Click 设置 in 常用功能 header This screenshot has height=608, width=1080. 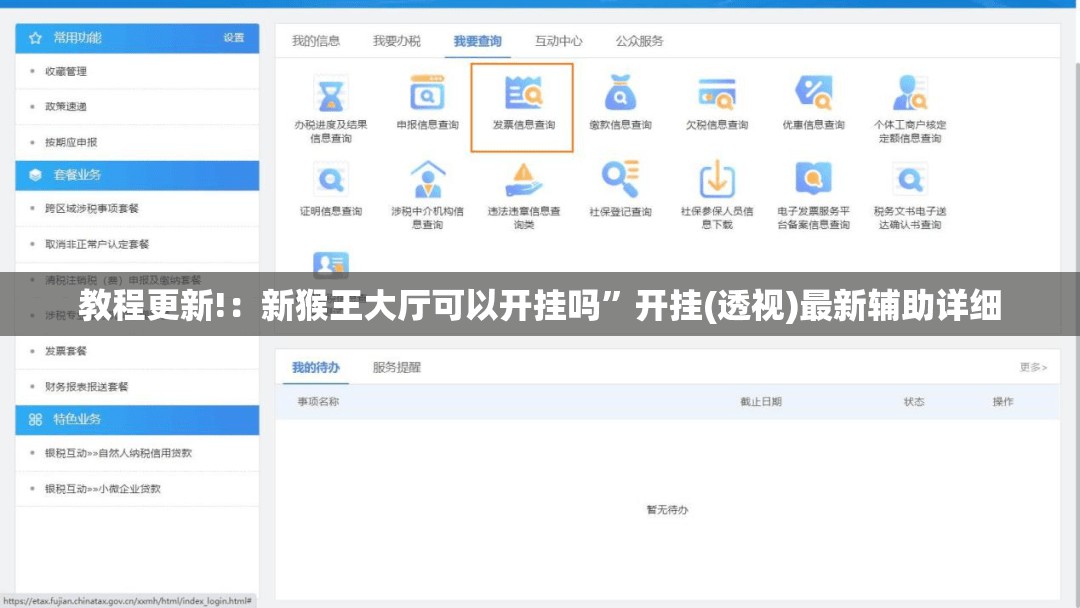pyautogui.click(x=233, y=38)
